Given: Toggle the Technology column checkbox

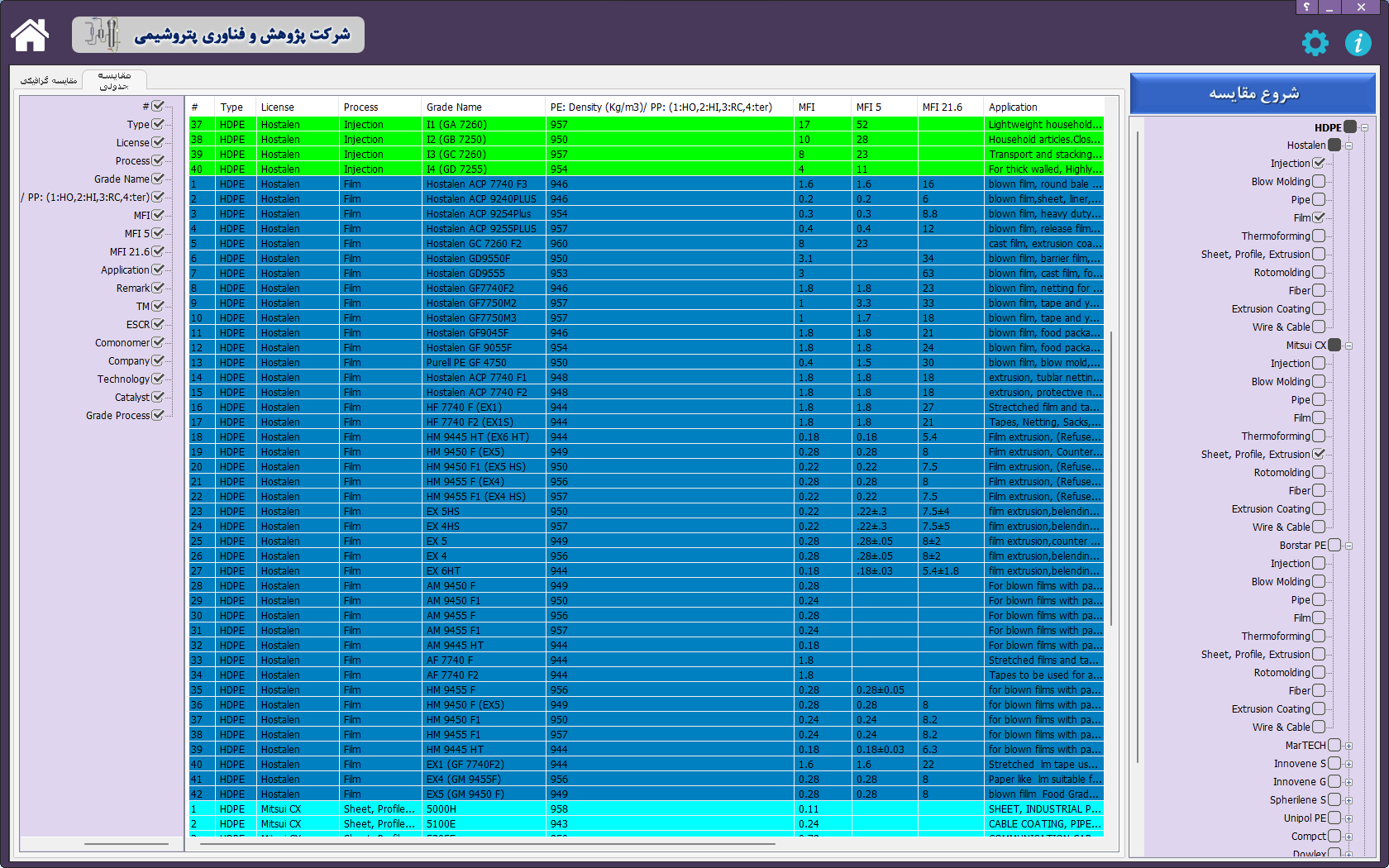Looking at the screenshot, I should (158, 379).
